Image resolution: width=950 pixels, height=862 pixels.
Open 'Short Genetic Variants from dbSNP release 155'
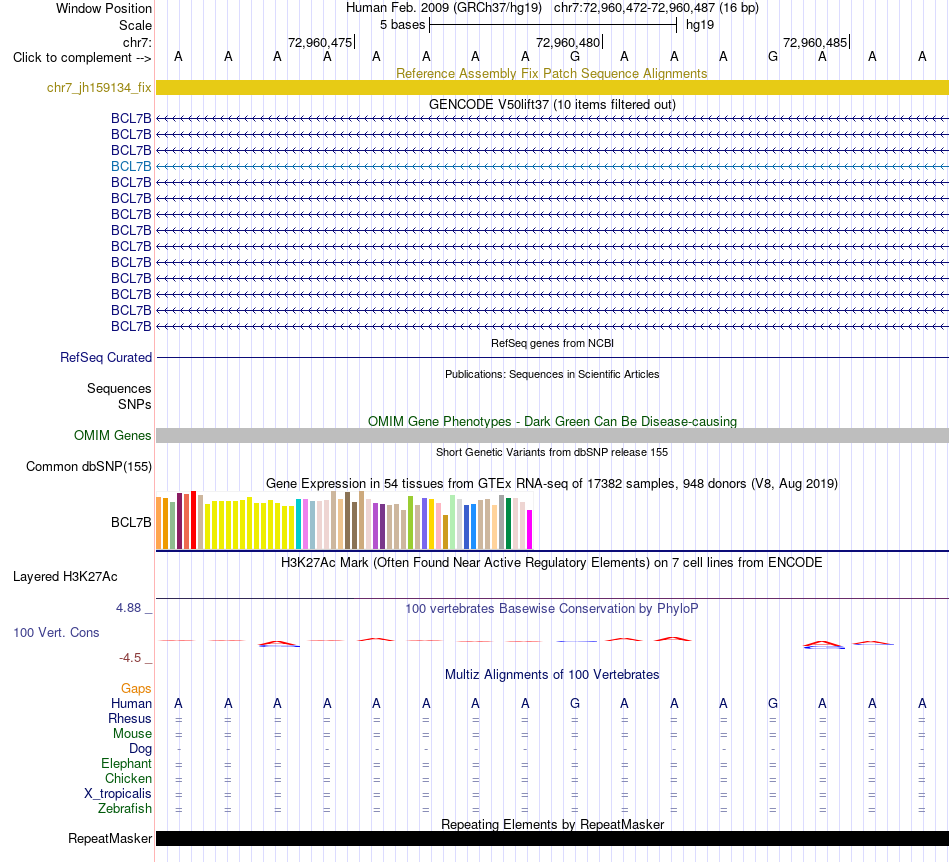tap(552, 452)
